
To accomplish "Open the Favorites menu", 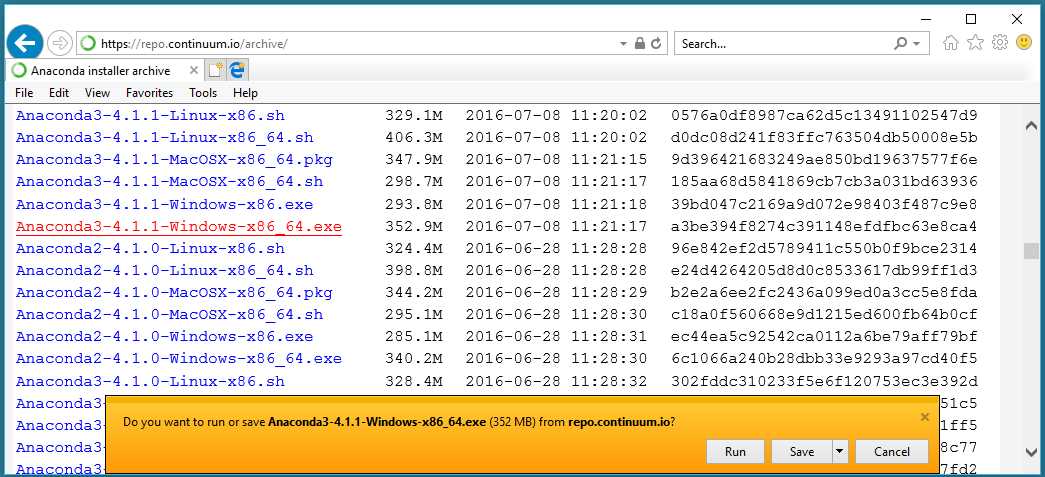I will coord(149,93).
